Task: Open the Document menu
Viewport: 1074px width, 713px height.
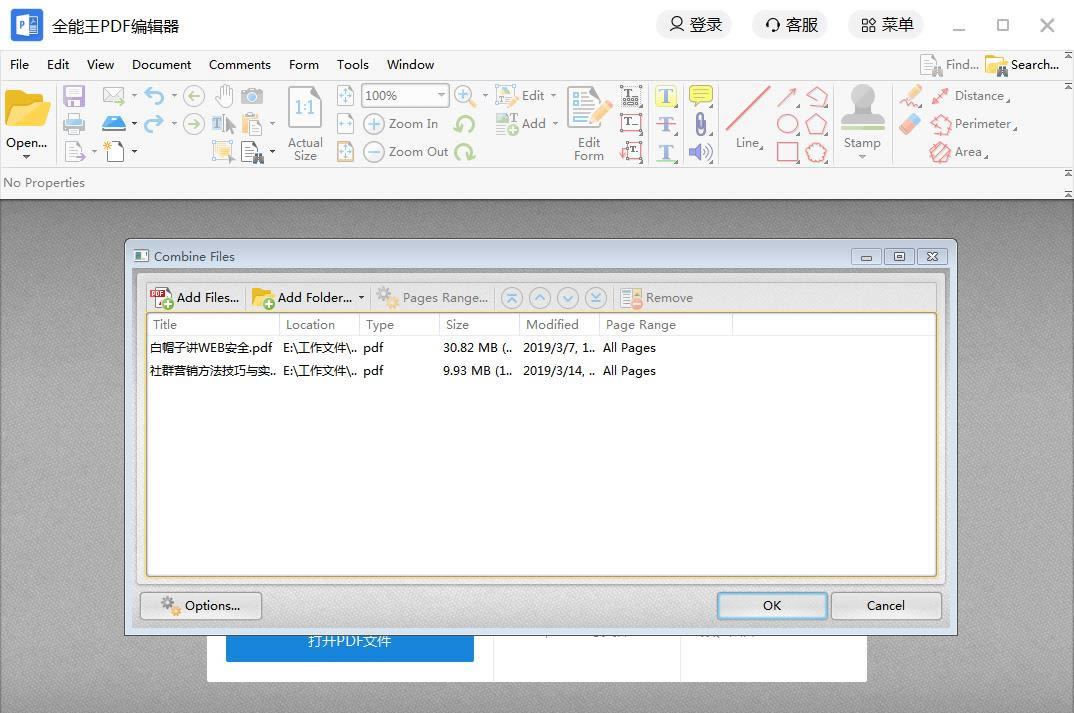Action: point(162,64)
